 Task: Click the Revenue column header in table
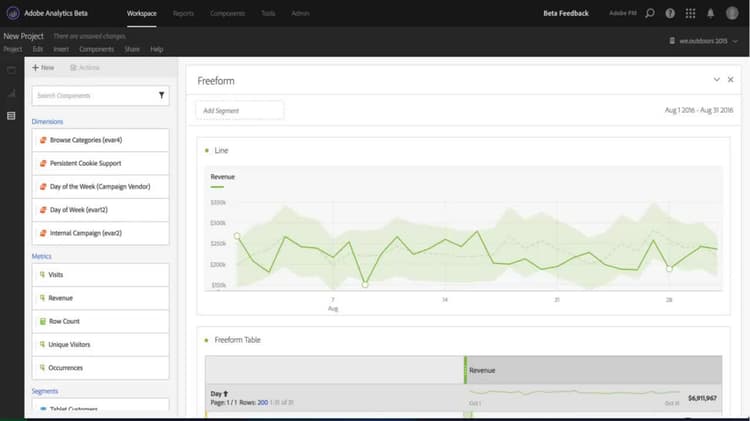point(593,370)
